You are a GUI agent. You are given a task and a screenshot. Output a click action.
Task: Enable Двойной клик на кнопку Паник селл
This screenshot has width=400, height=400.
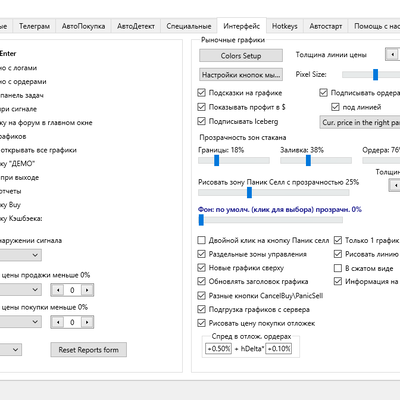(201, 240)
